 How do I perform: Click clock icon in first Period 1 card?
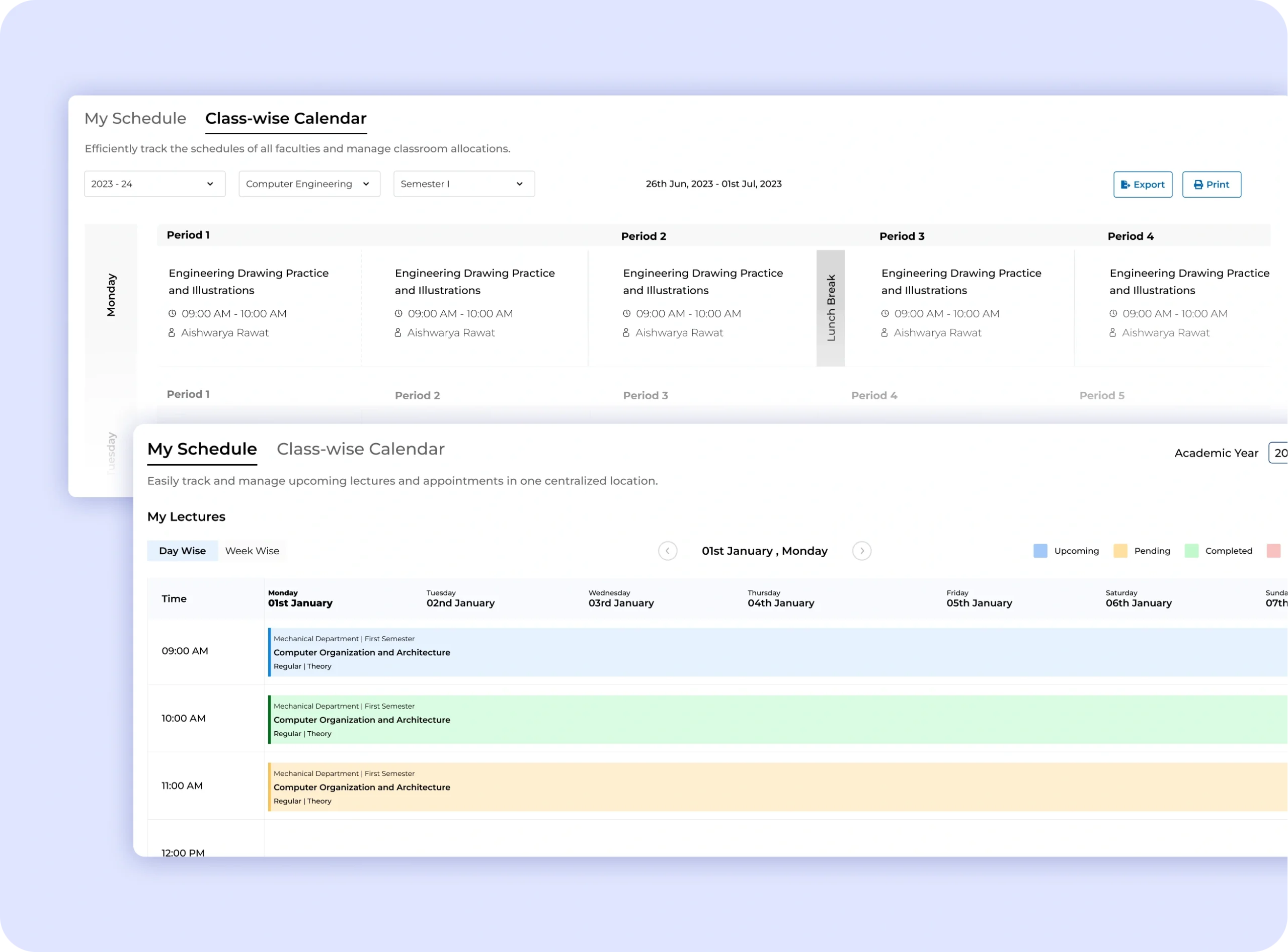(x=172, y=313)
